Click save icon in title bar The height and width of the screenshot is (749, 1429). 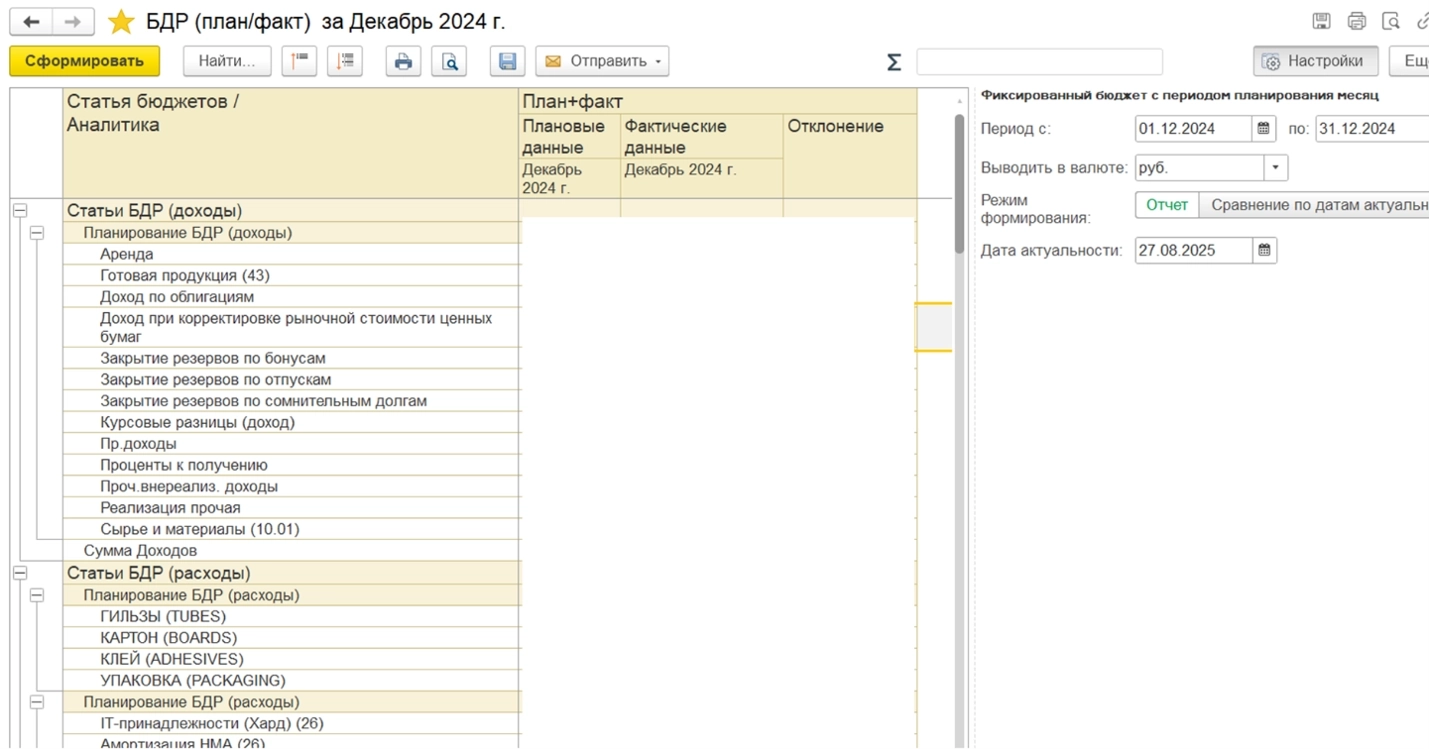click(x=1321, y=21)
